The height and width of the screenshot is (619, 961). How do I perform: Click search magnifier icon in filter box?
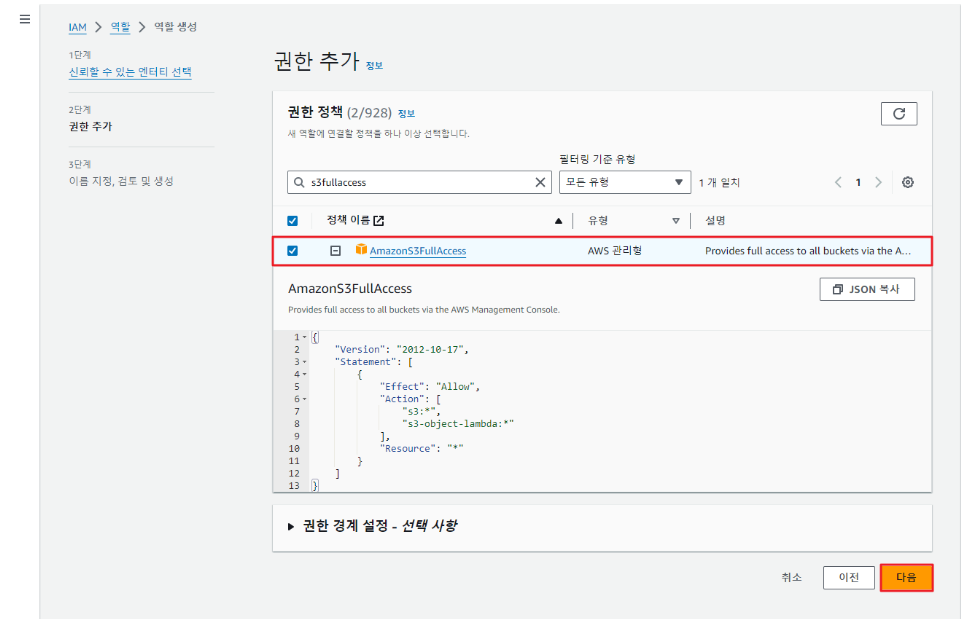299,182
